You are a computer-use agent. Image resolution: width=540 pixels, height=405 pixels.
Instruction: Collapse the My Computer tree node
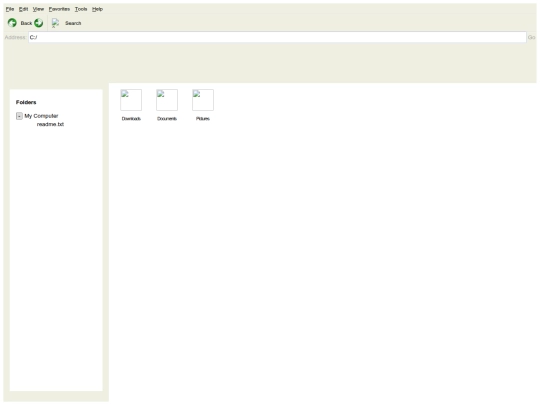[19, 116]
